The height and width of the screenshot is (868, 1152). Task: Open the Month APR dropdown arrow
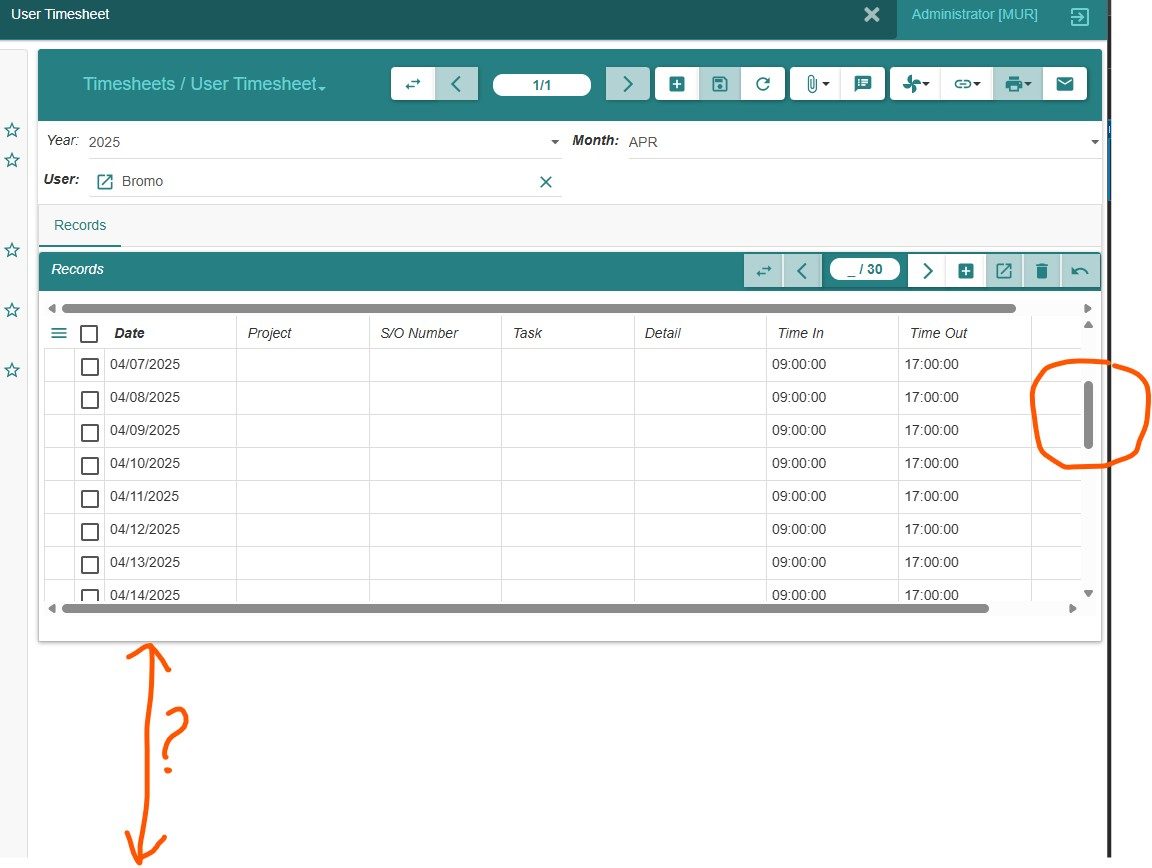tap(1094, 142)
